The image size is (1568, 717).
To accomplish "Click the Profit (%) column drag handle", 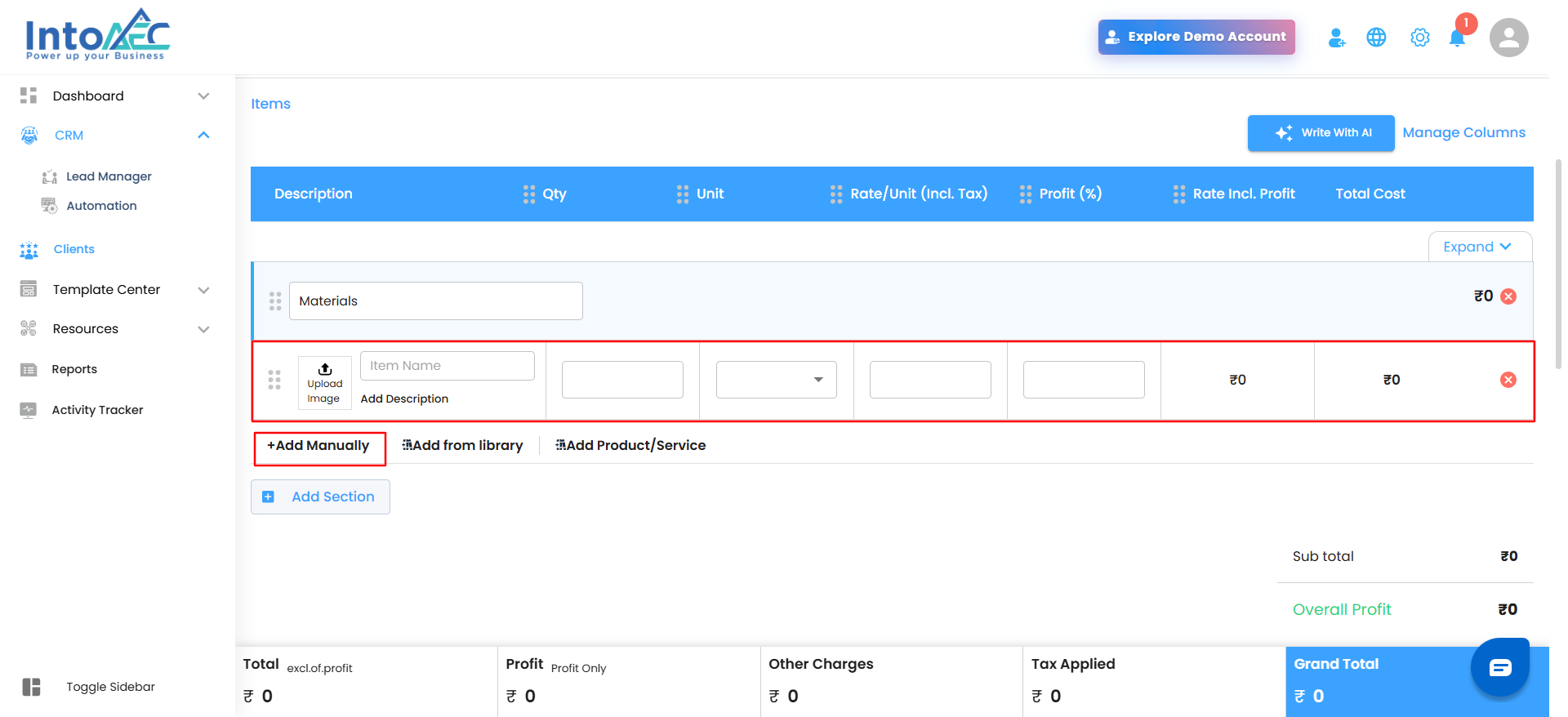I will 1026,194.
